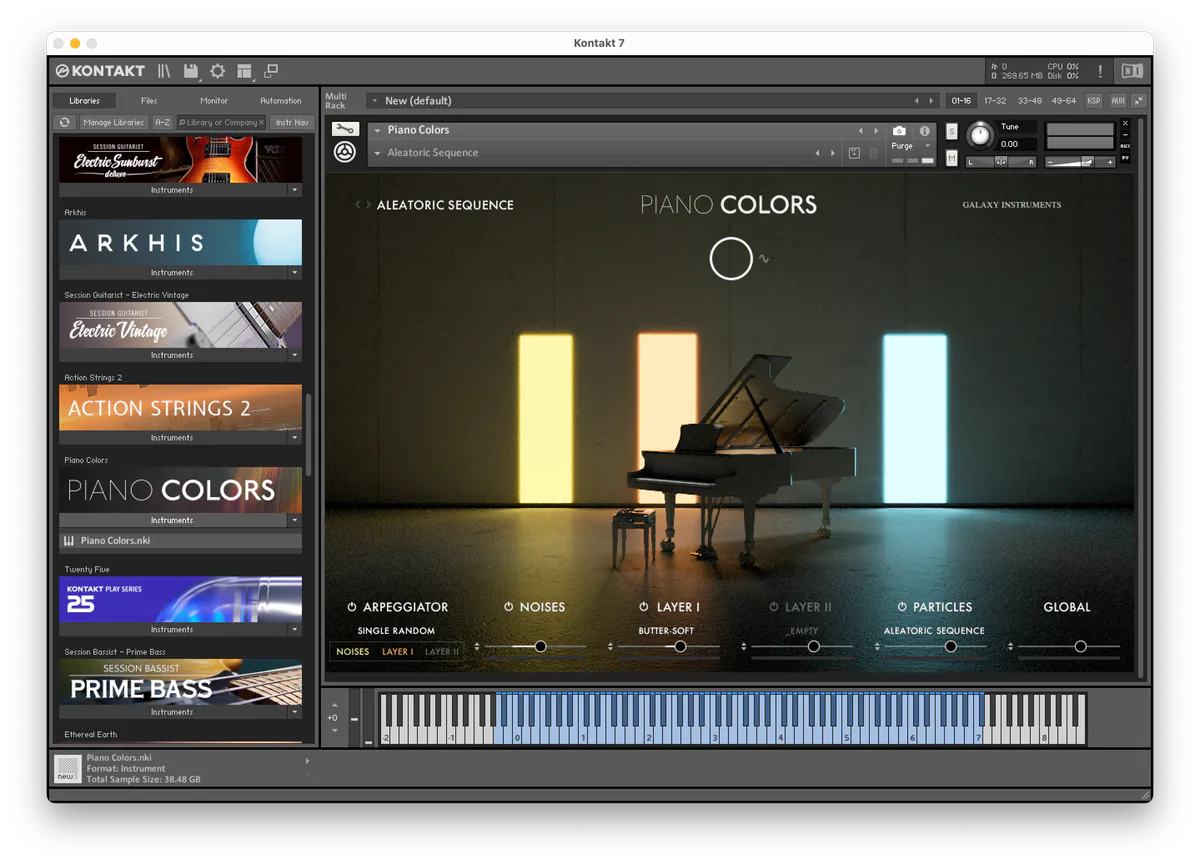The width and height of the screenshot is (1200, 865).
Task: Save the current snapshot icon
Action: (x=854, y=153)
